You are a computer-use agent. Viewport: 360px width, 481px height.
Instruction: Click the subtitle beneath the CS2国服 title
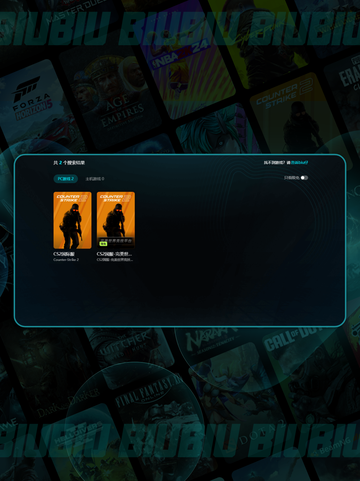pyautogui.click(x=115, y=260)
